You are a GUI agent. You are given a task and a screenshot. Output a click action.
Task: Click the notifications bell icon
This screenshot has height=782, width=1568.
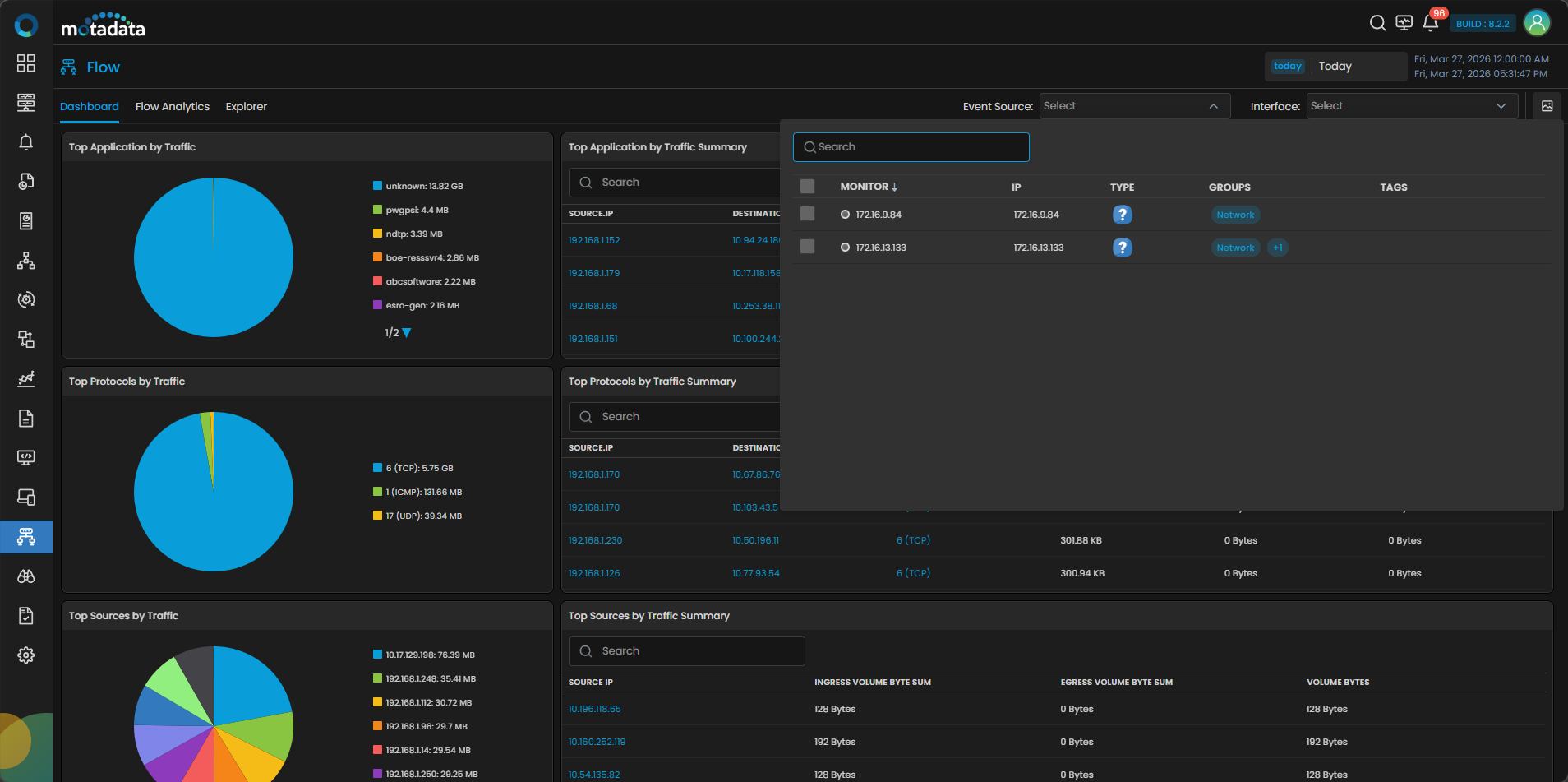(x=1430, y=23)
